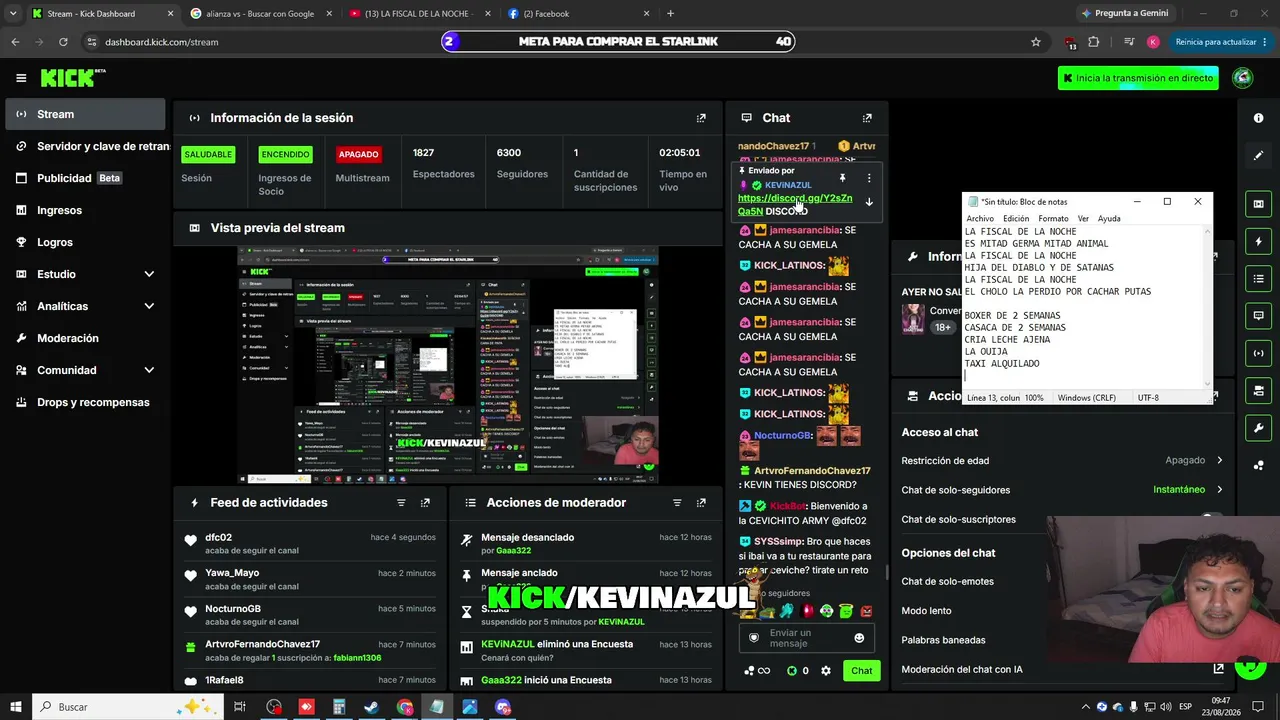Click the ArtvroFernandoChavez17 gift activity entry
The height and width of the screenshot is (720, 1280).
310,651
